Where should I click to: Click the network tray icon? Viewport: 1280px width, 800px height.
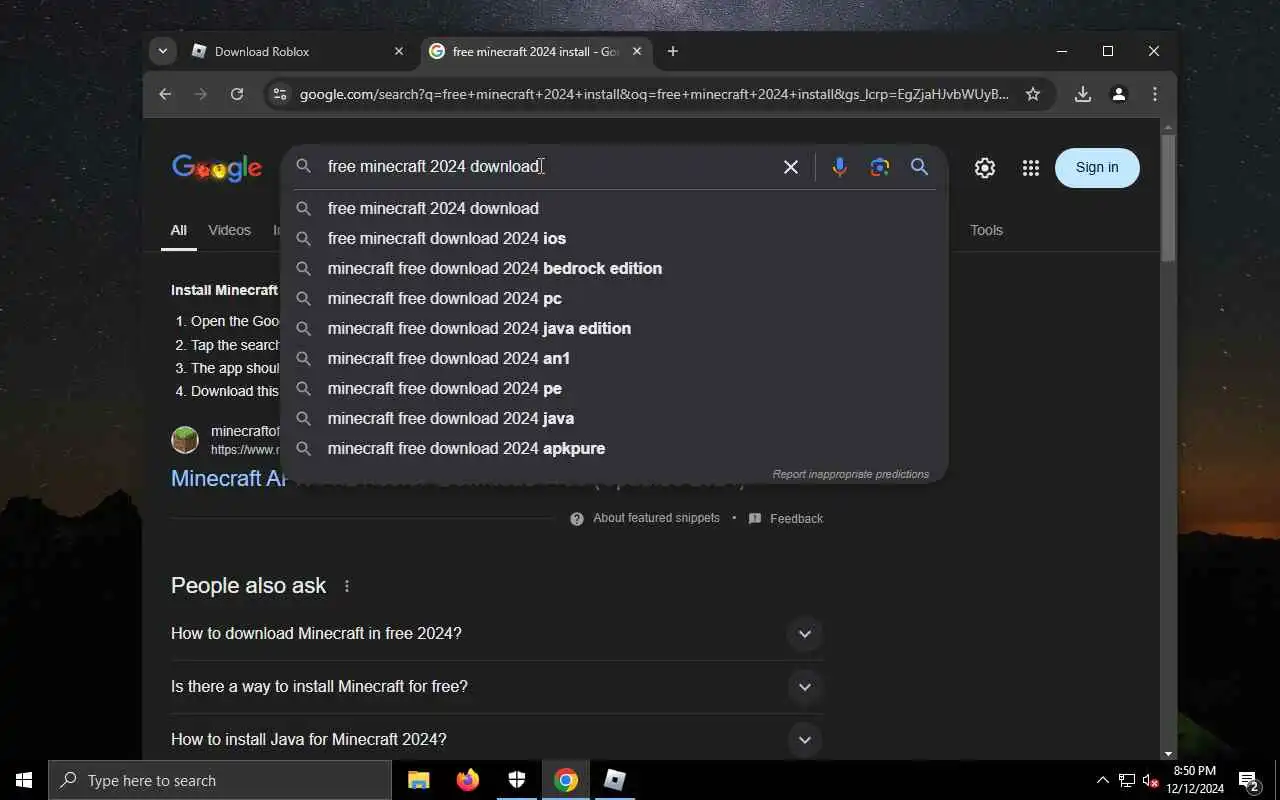[1126, 780]
